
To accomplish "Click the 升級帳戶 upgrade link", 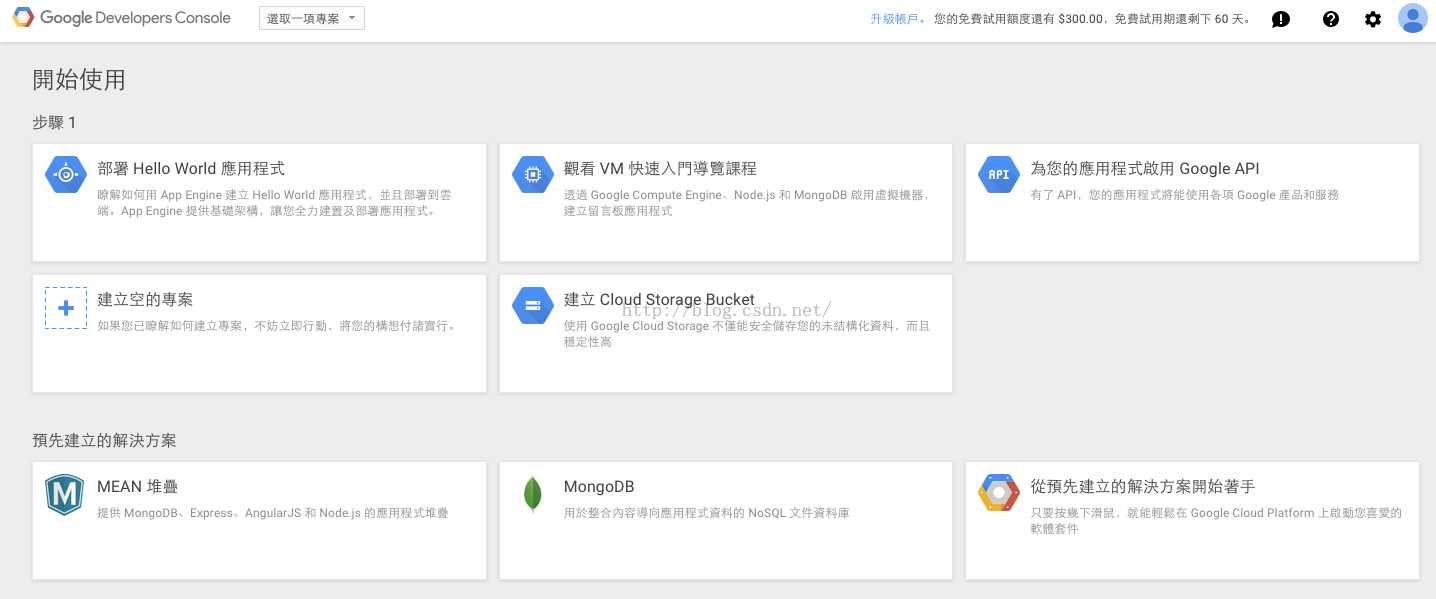I will (894, 18).
